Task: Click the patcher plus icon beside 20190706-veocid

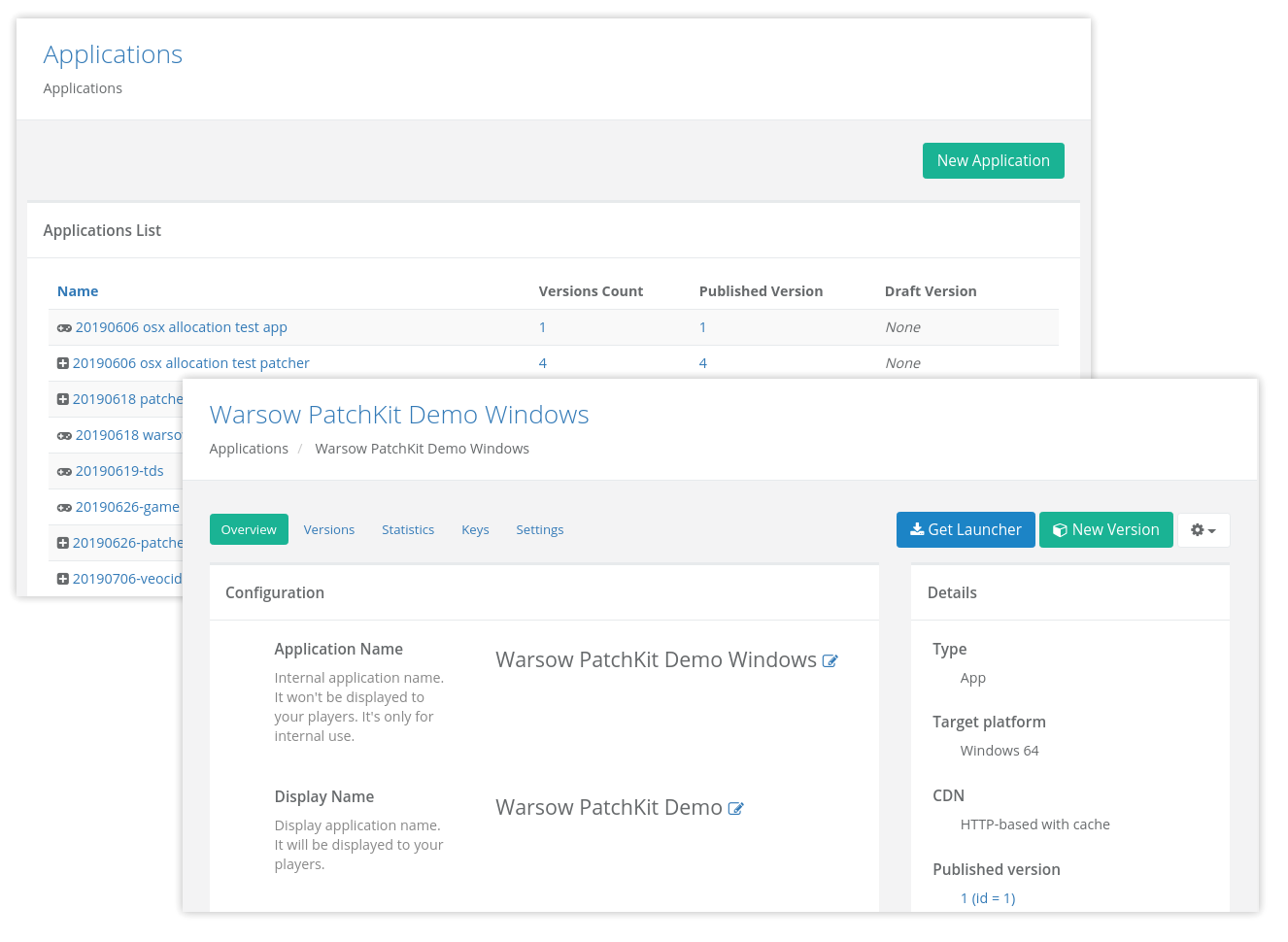Action: click(x=62, y=578)
